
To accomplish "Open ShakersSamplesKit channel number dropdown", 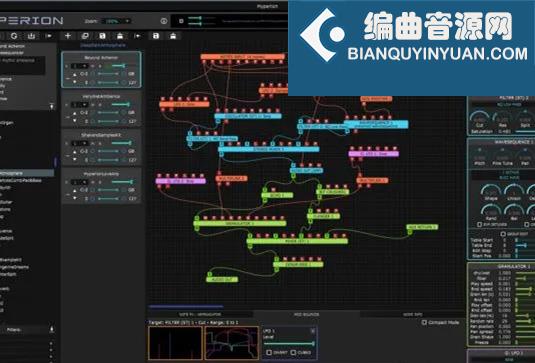I will click(80, 143).
